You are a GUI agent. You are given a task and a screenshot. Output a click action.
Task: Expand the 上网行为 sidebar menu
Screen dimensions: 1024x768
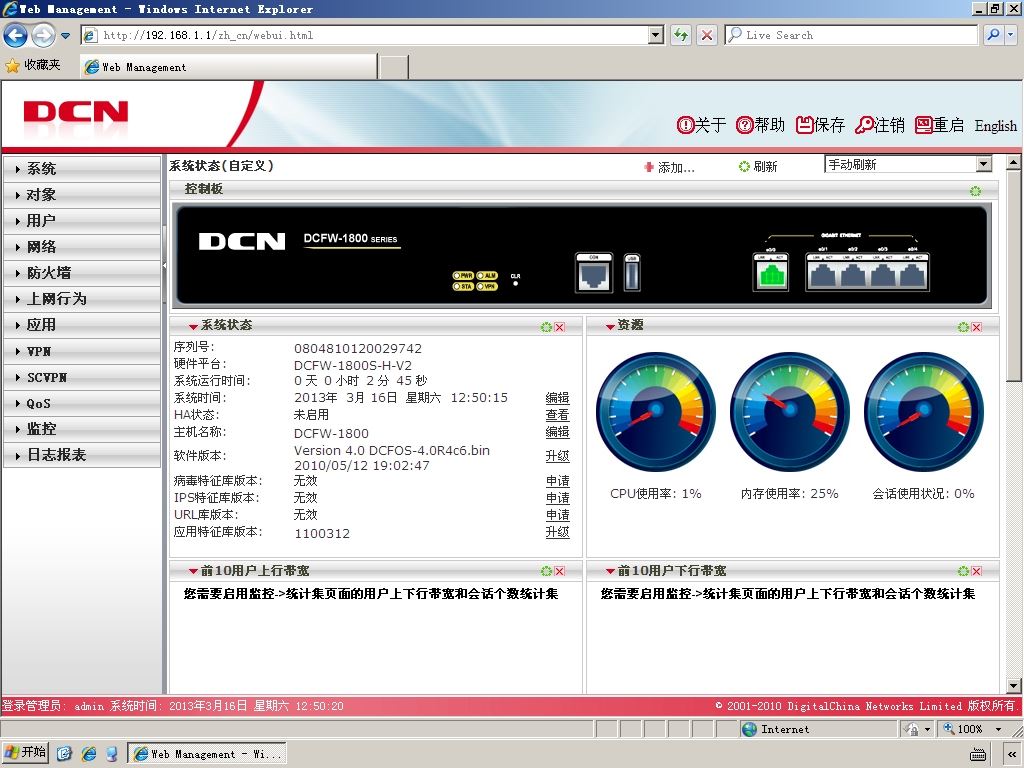click(x=82, y=298)
